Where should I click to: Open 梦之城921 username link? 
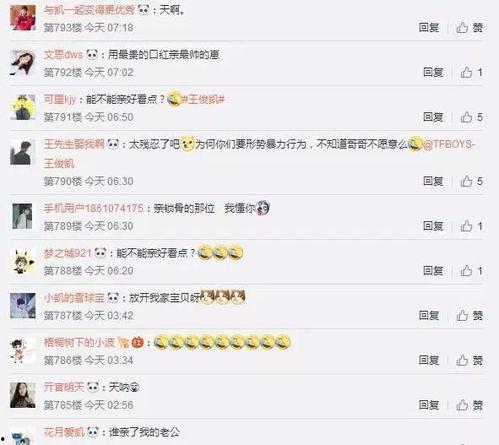click(x=67, y=253)
